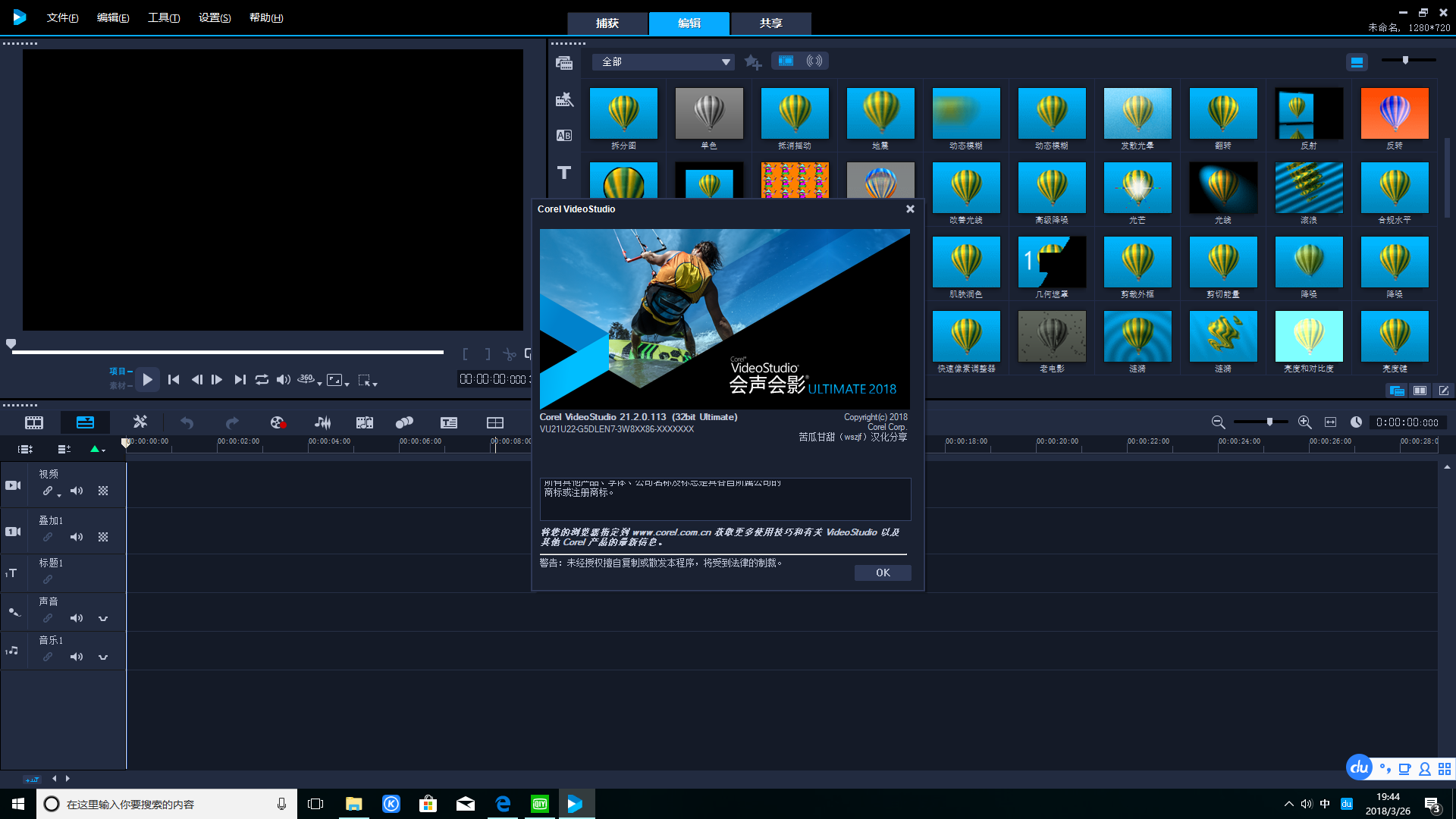Viewport: 1456px width, 819px height.
Task: Fit project in timeline window icon
Action: pyautogui.click(x=1330, y=422)
